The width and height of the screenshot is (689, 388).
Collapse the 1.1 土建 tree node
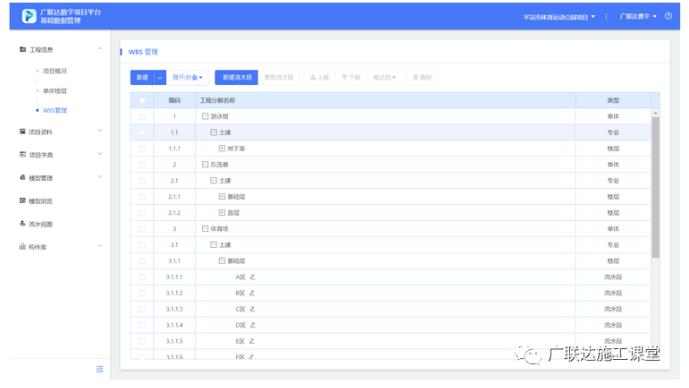click(x=213, y=132)
